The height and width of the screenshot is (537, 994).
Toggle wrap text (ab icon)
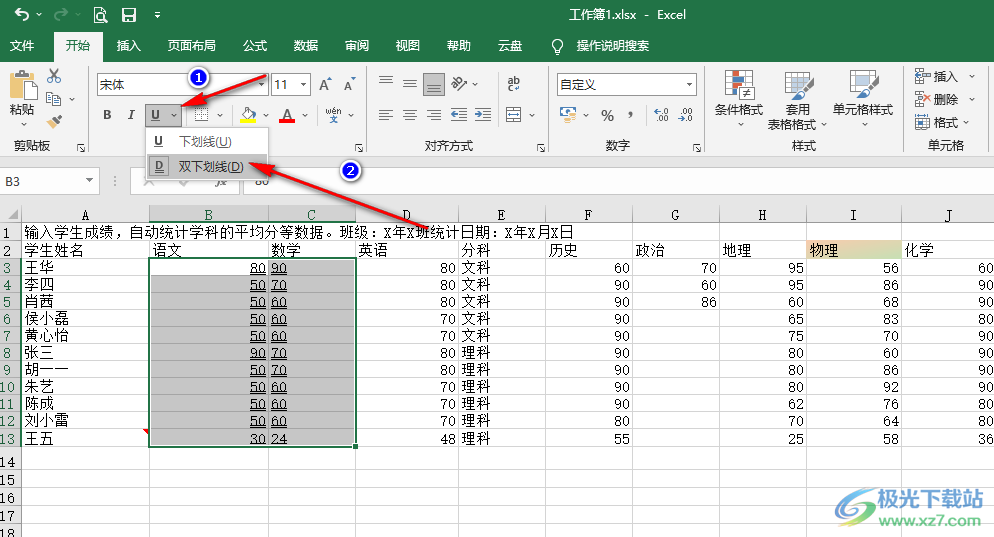[513, 83]
